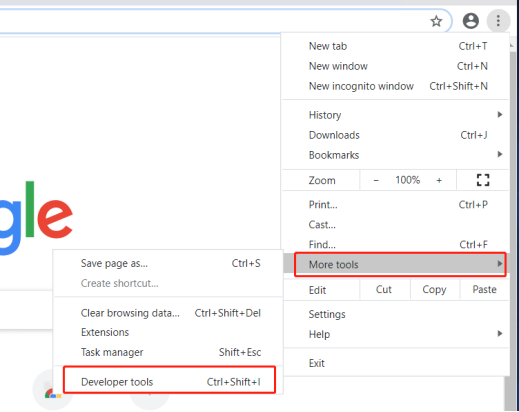The height and width of the screenshot is (412, 519).
Task: Click the 100% zoom level value
Action: 407,180
